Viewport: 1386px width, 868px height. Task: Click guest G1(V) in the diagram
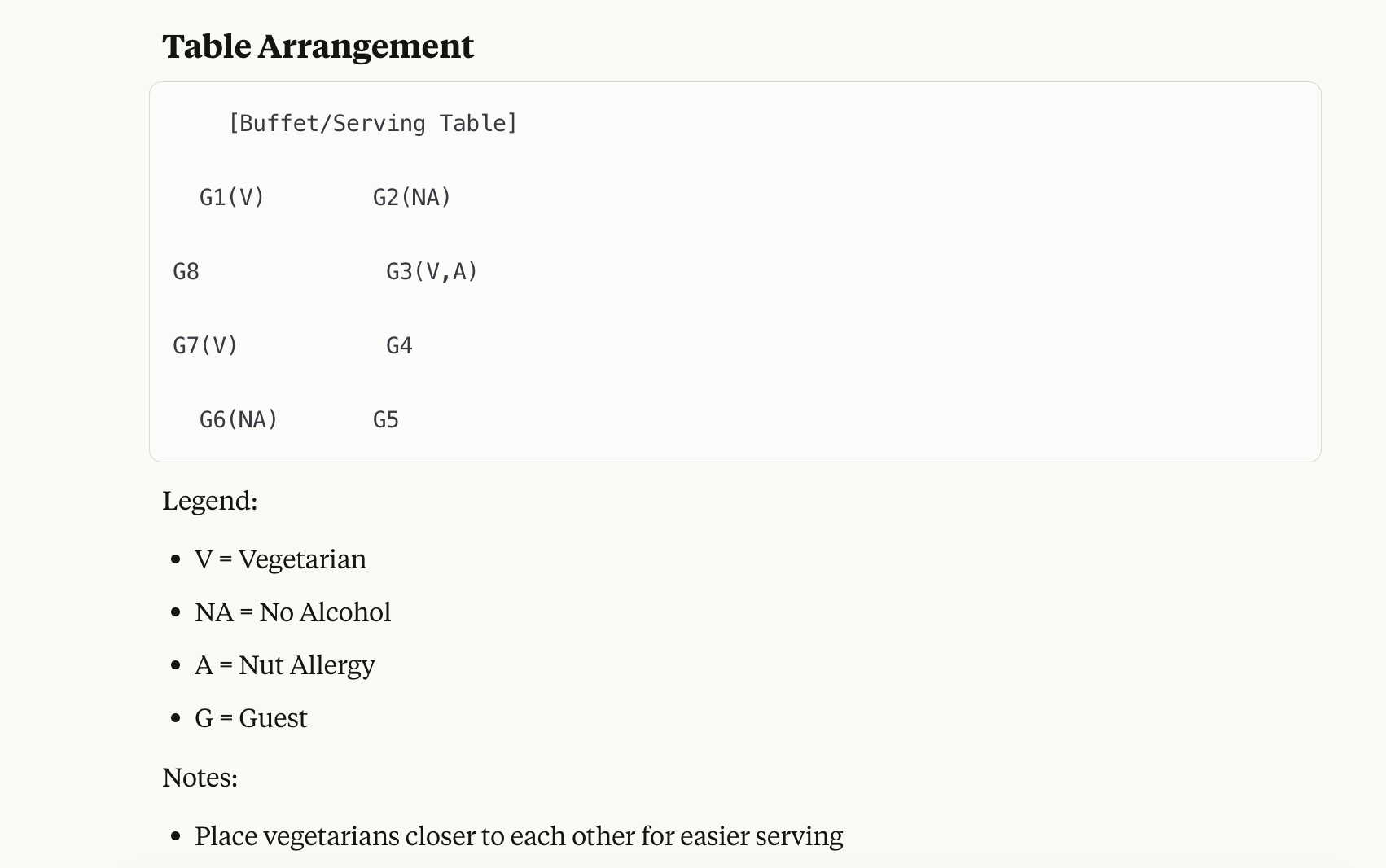pos(232,198)
